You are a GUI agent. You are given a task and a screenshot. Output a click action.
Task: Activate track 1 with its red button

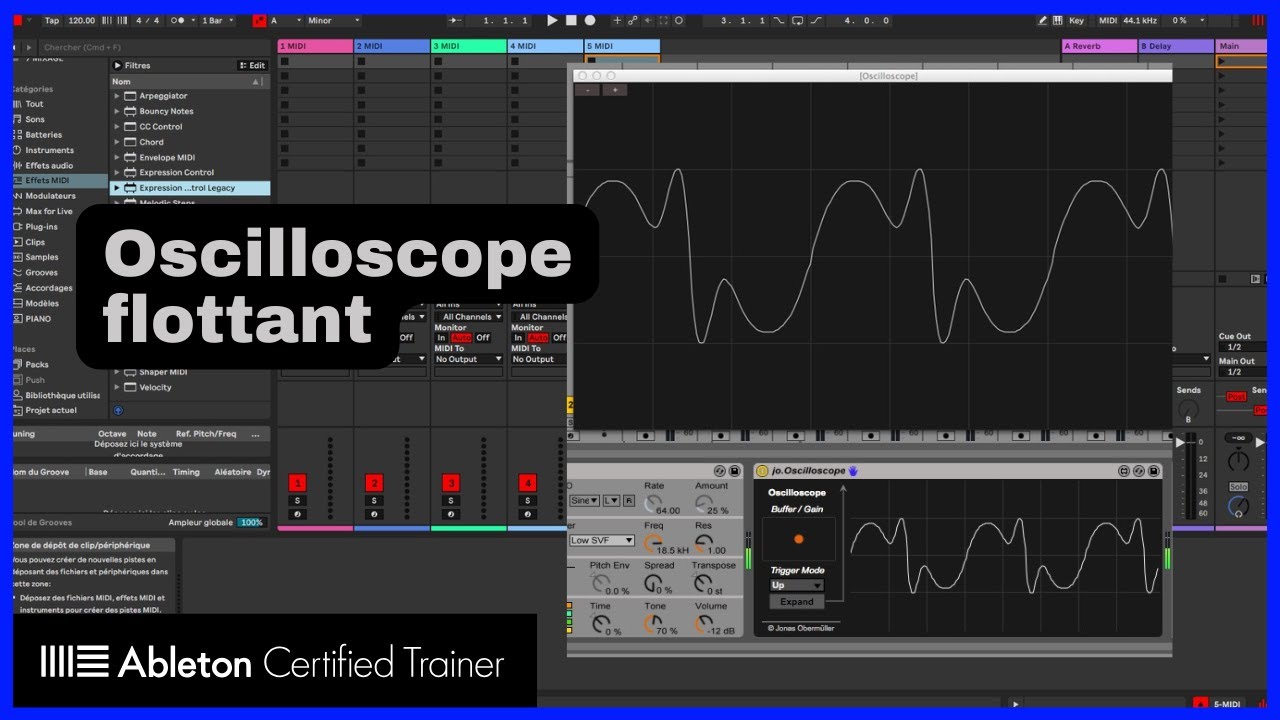click(x=297, y=482)
